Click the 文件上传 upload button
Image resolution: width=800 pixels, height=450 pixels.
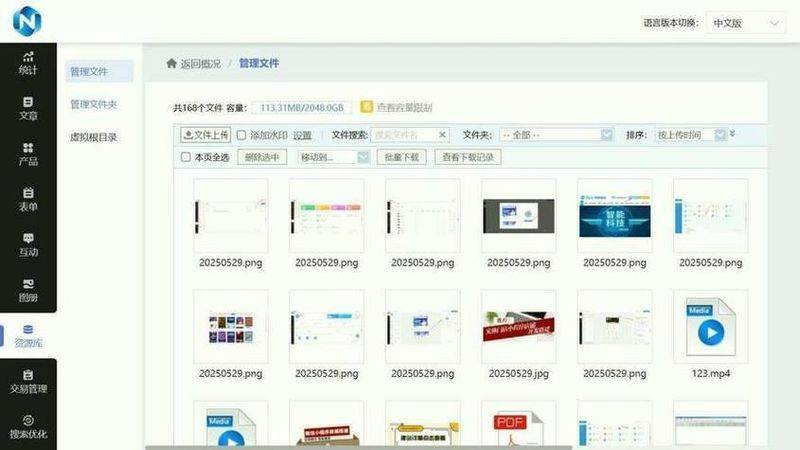point(206,135)
